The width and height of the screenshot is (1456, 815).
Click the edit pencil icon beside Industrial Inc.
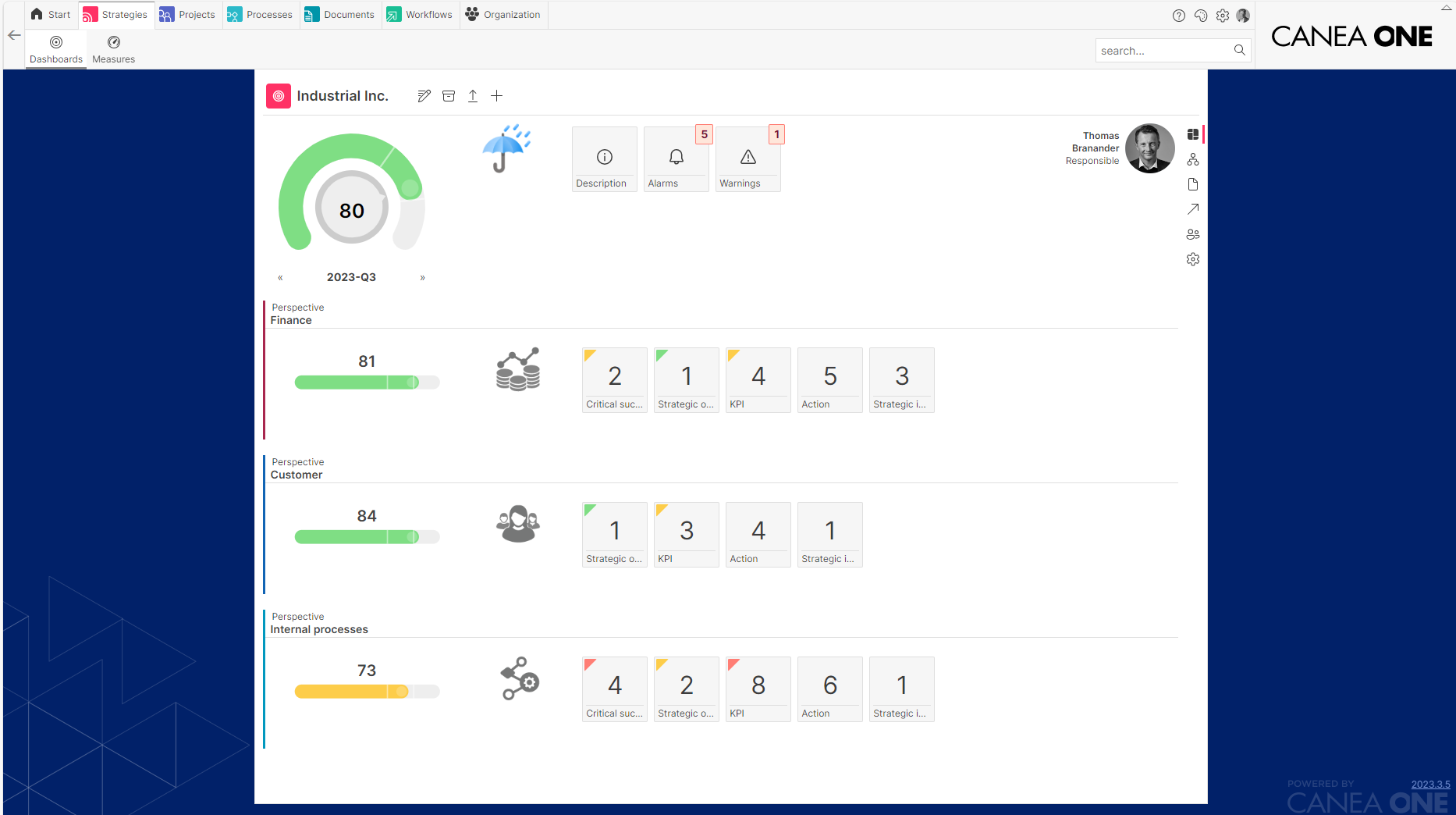424,96
